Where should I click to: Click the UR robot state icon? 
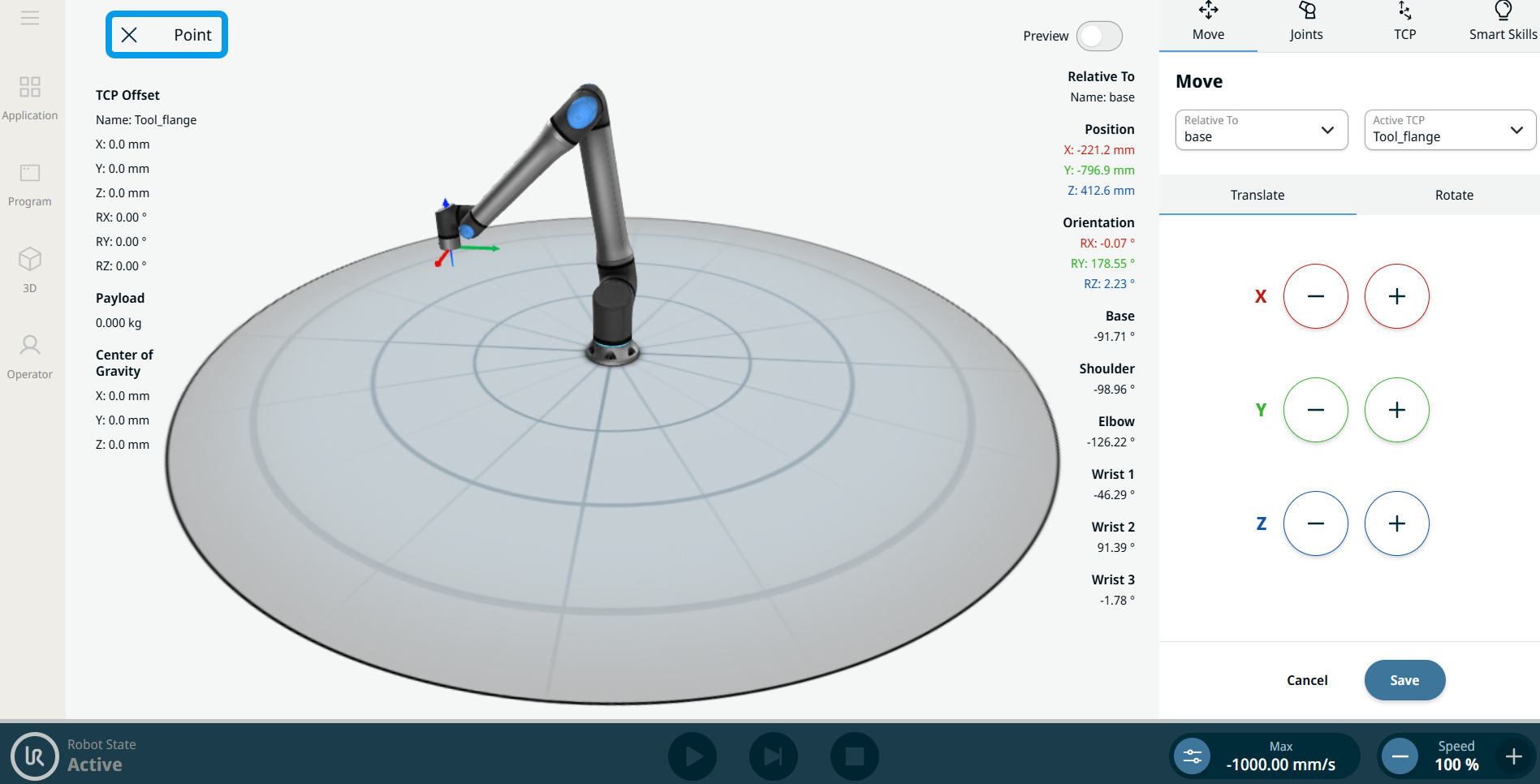34,756
